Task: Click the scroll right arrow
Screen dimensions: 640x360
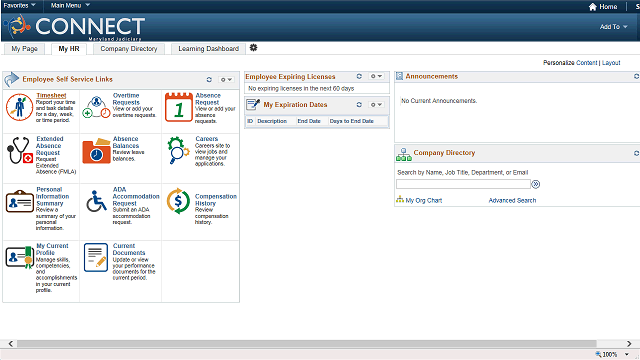Action: pos(629,344)
